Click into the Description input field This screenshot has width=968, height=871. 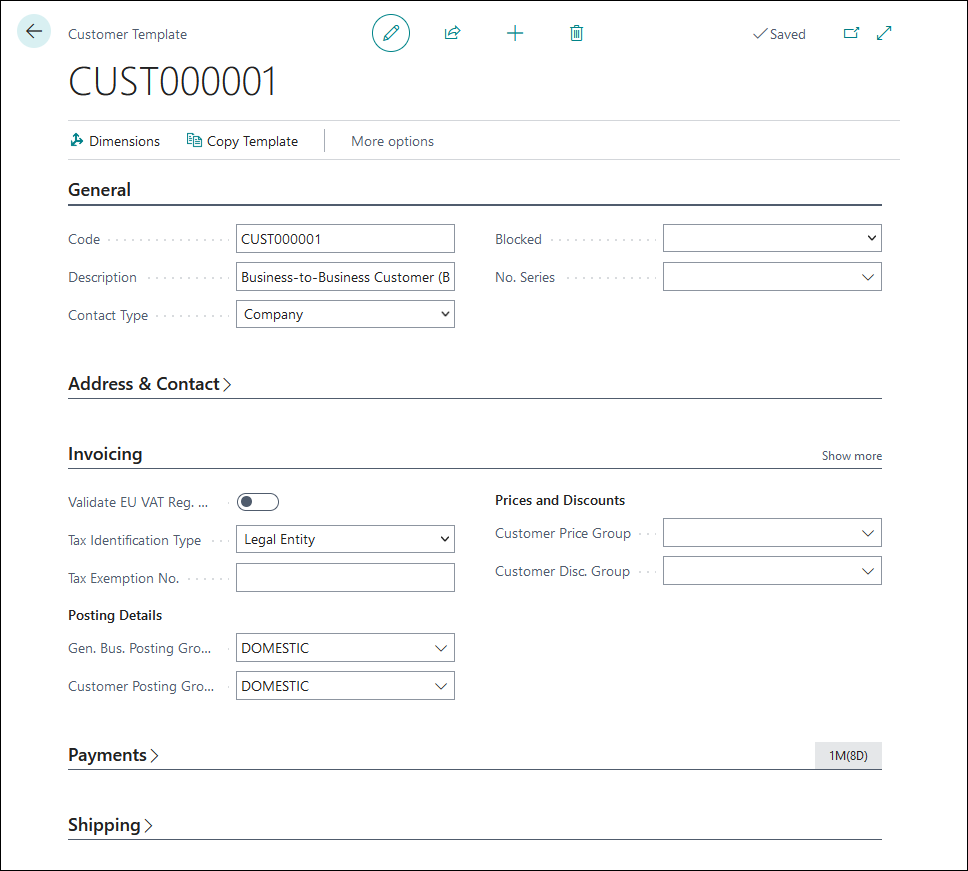pyautogui.click(x=345, y=277)
